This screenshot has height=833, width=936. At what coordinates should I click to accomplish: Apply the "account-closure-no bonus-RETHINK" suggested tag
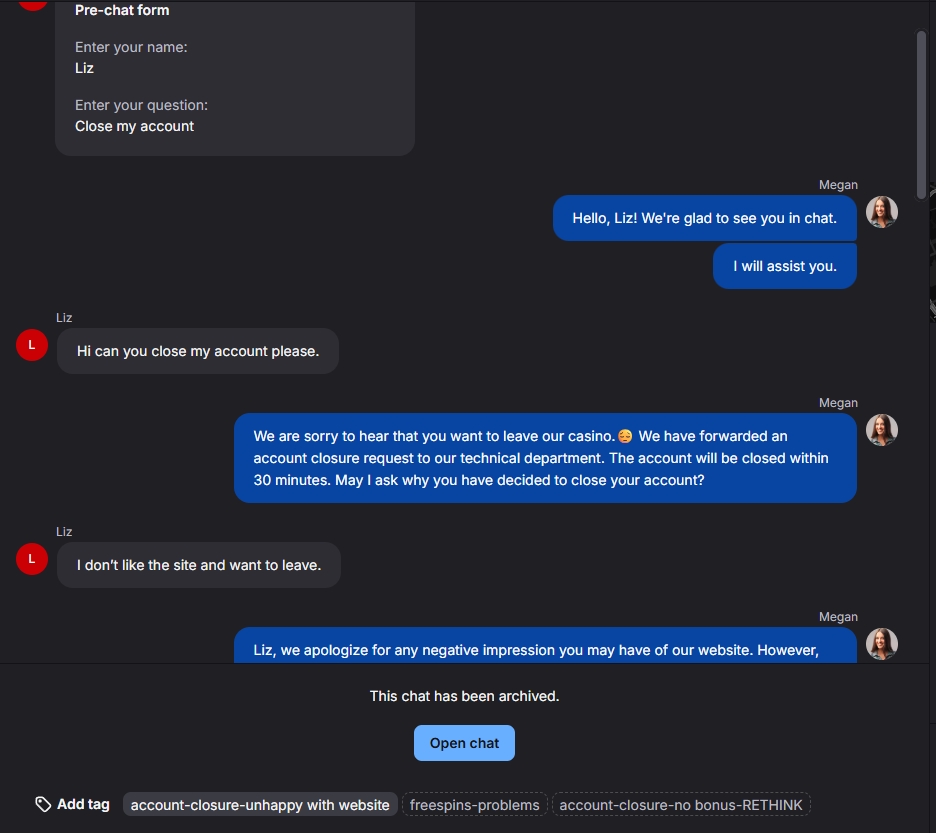pos(681,805)
